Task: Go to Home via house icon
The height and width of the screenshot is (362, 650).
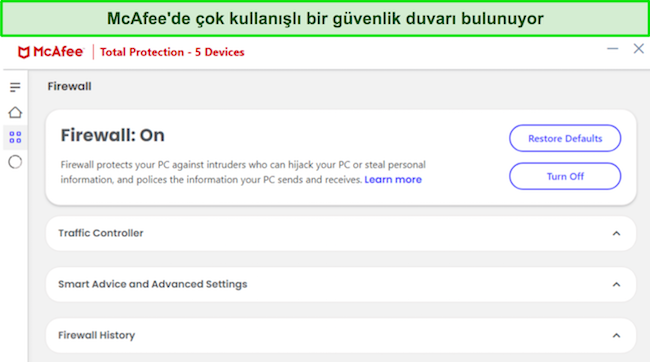Action: [x=15, y=112]
